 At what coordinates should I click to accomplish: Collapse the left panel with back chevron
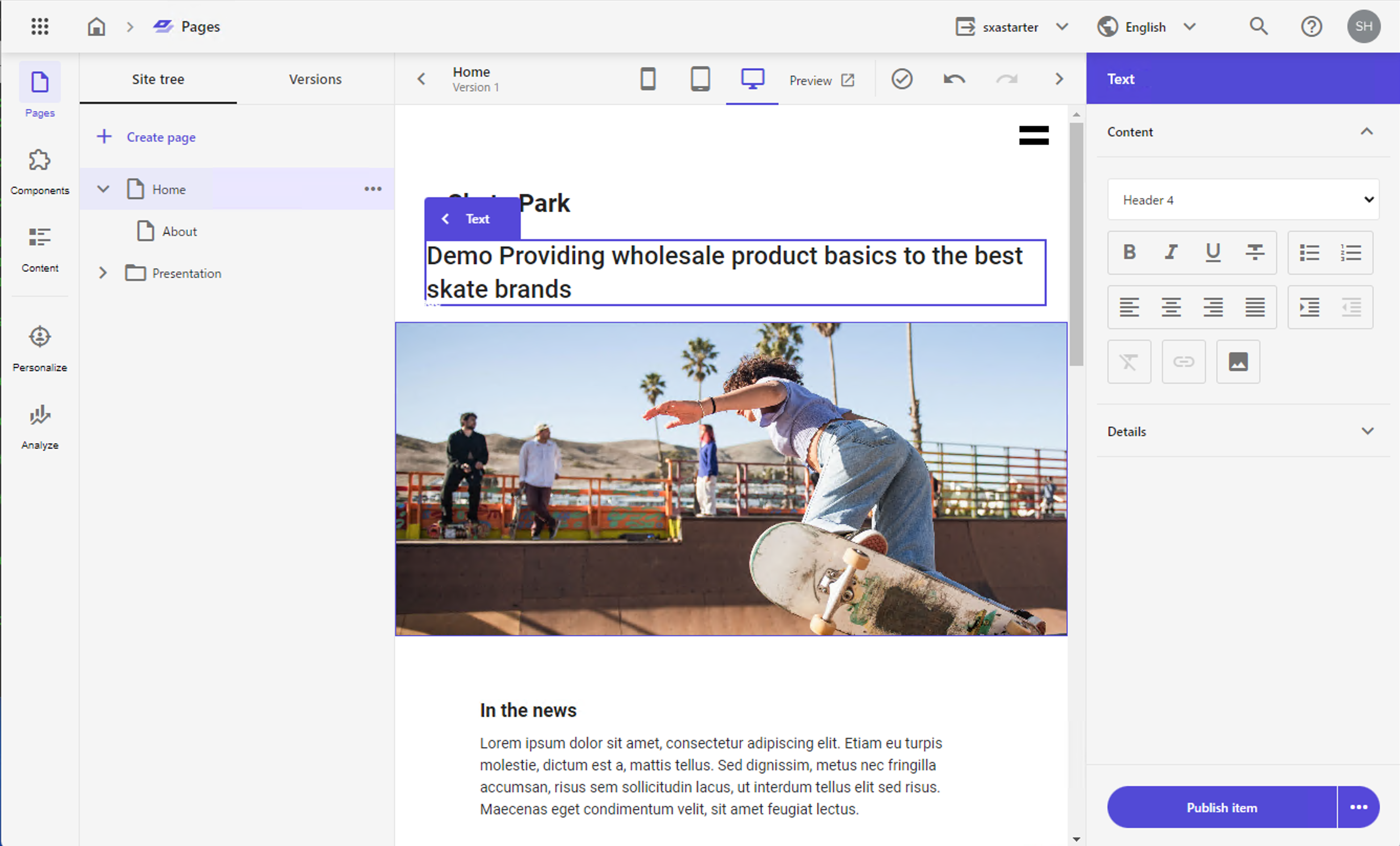[x=421, y=79]
